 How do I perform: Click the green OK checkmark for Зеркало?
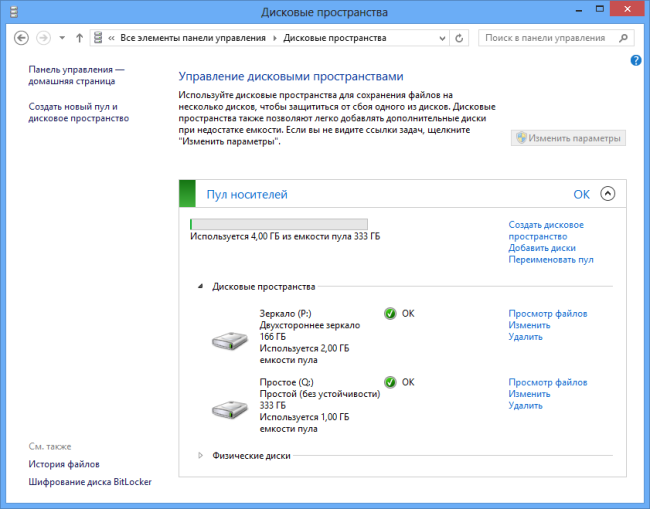click(x=390, y=314)
